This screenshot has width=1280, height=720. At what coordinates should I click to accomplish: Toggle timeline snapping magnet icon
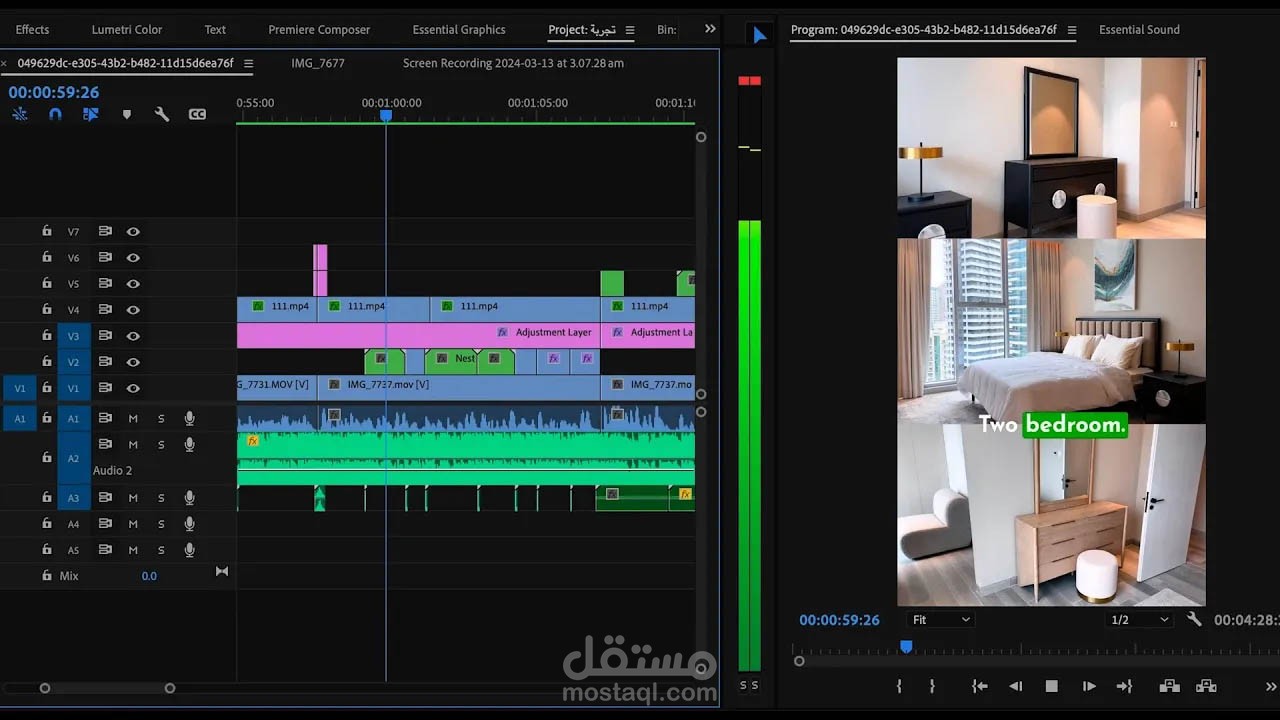(x=55, y=114)
